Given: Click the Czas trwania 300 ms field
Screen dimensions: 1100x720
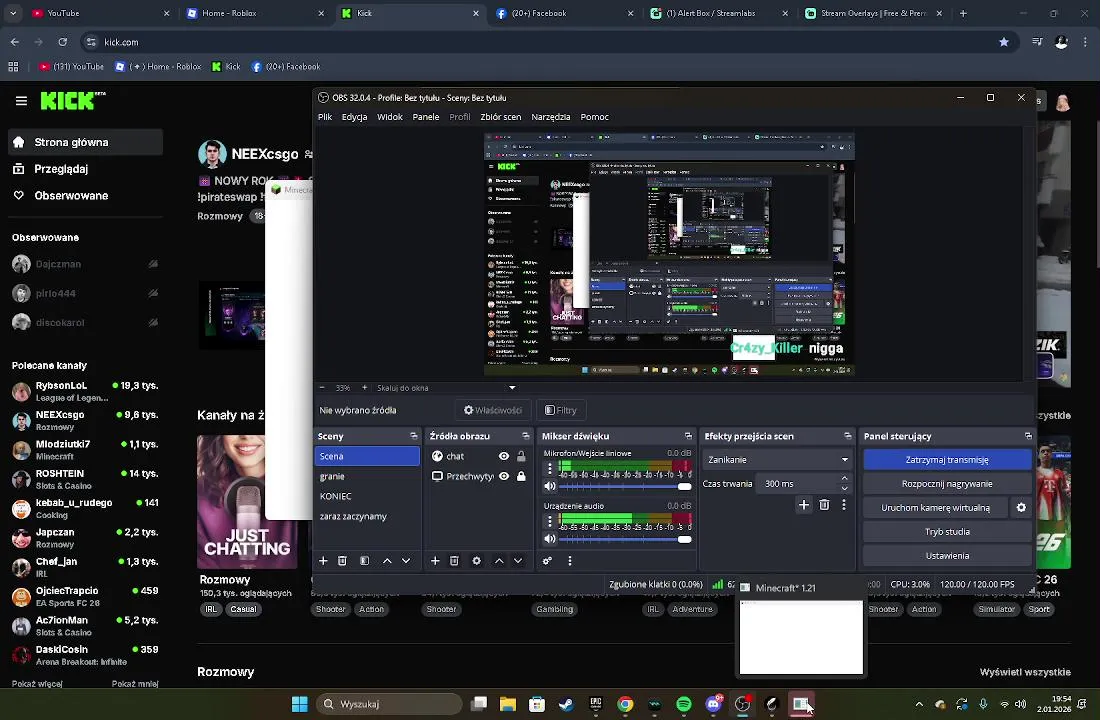Looking at the screenshot, I should tap(798, 484).
